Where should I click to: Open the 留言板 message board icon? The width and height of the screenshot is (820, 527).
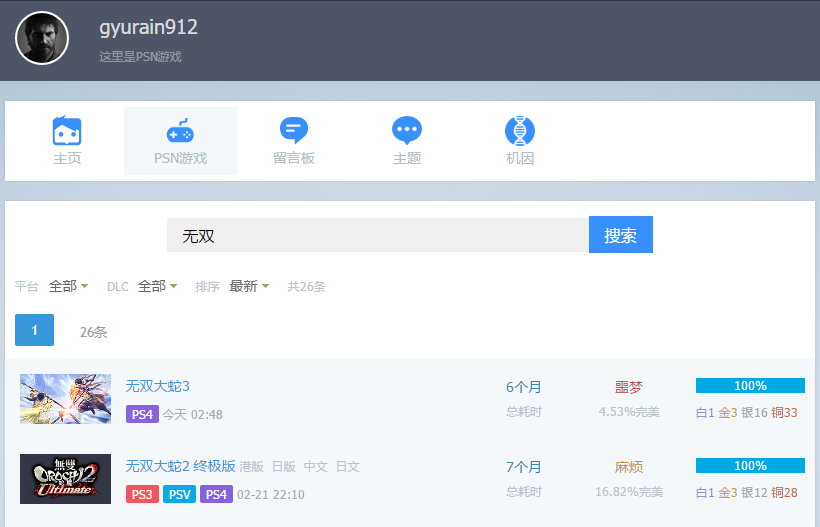click(x=293, y=130)
